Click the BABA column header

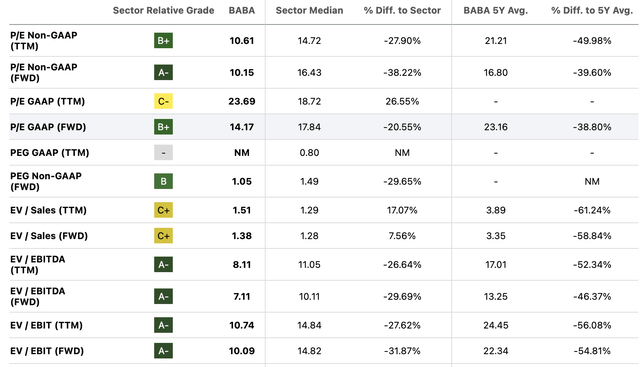click(x=242, y=11)
